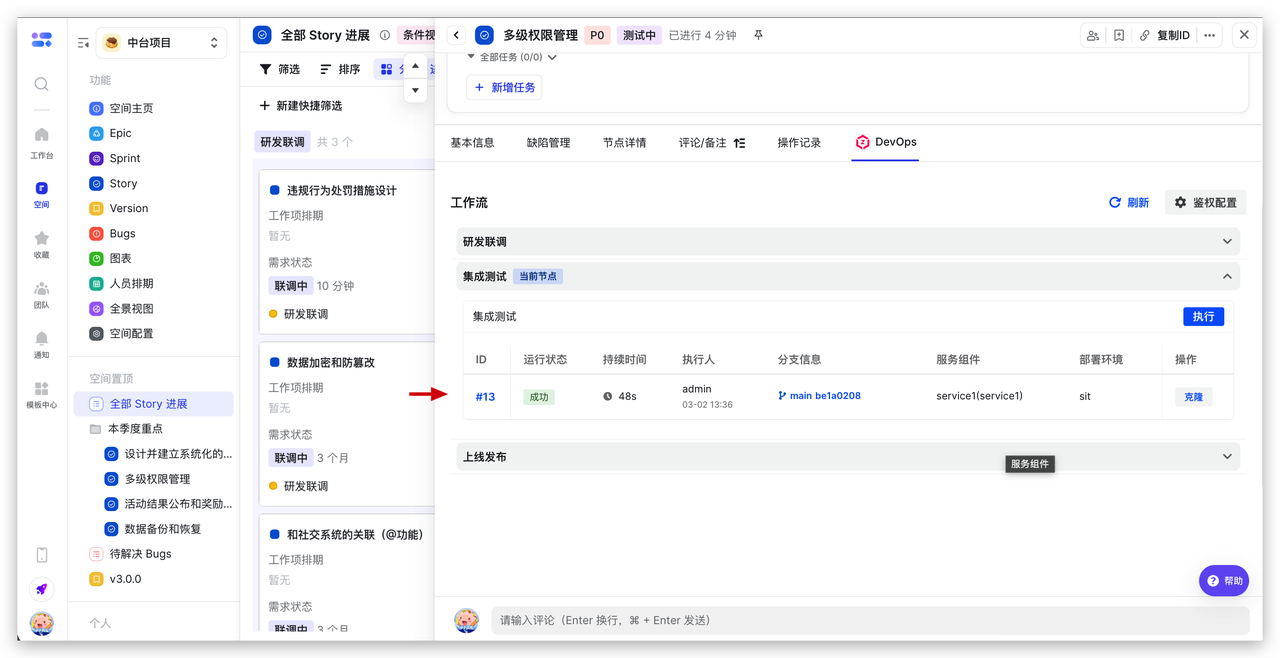Expand the 上线发布 workflow section
The image size is (1280, 658).
pyautogui.click(x=1227, y=457)
